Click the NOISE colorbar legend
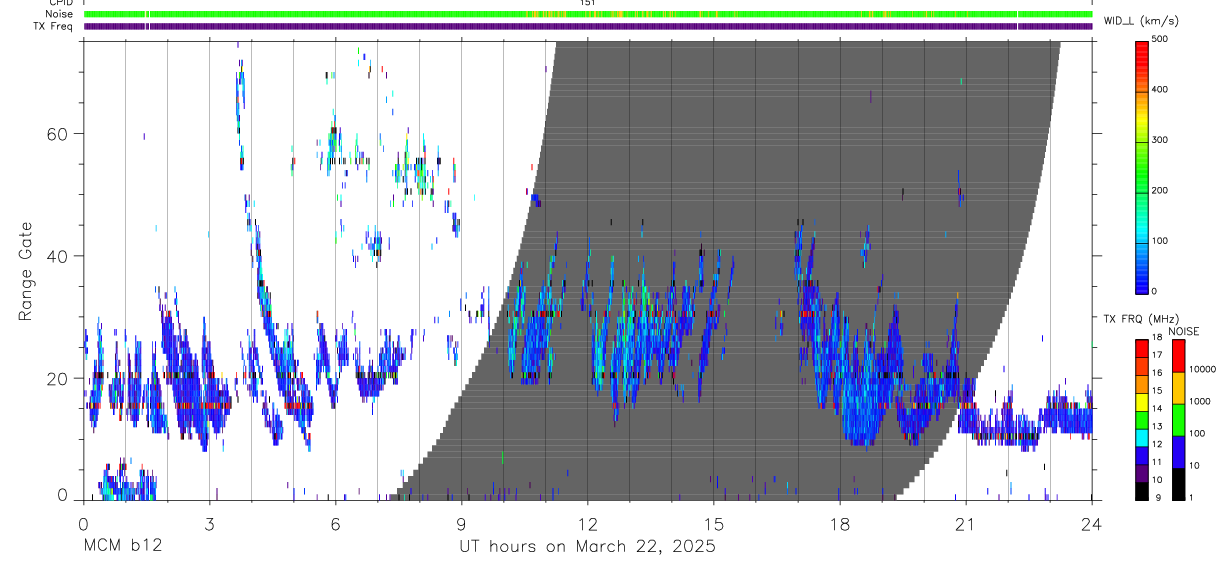 (x=1179, y=420)
